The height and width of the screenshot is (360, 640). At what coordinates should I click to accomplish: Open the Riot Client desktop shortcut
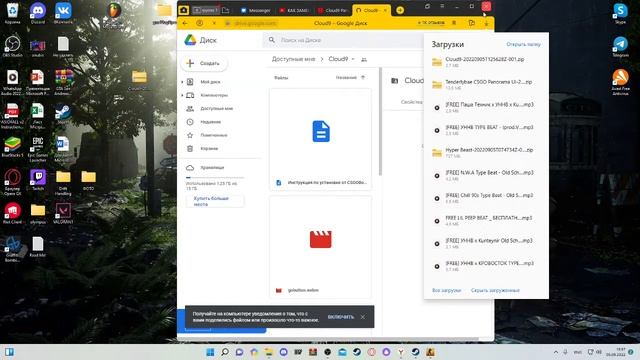(12, 213)
